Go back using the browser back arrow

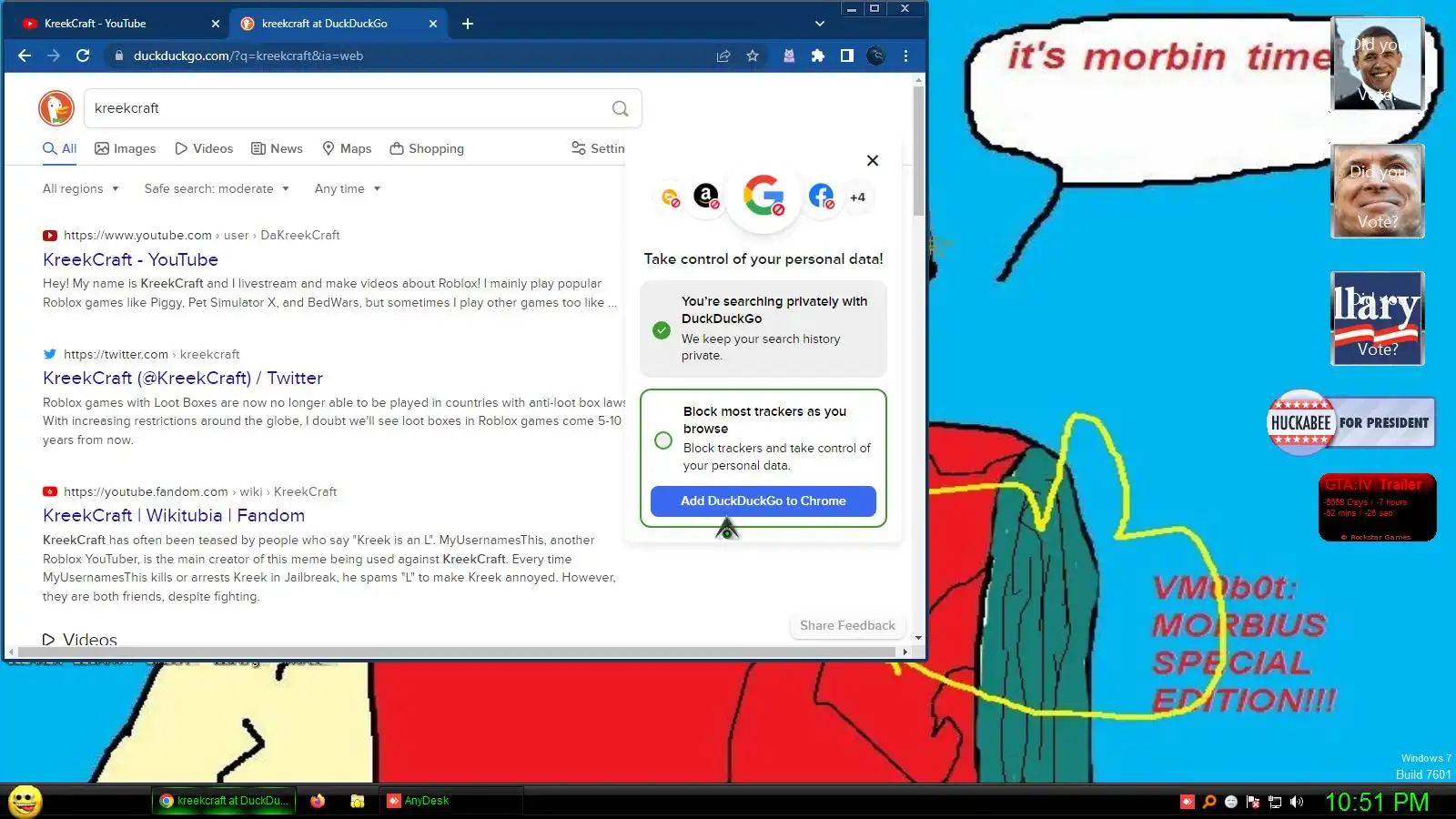click(25, 56)
